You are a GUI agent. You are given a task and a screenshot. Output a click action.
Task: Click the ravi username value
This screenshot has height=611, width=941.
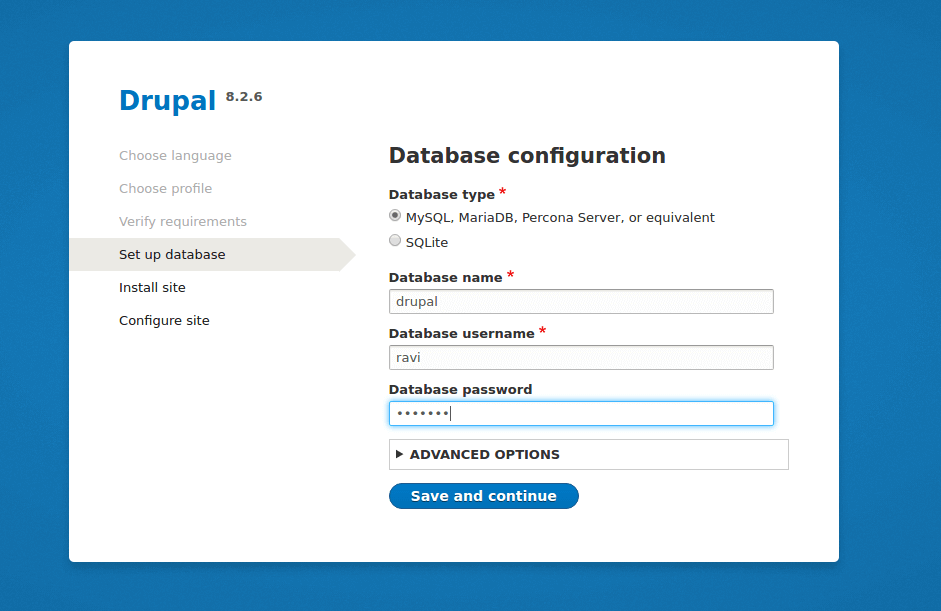pyautogui.click(x=410, y=357)
